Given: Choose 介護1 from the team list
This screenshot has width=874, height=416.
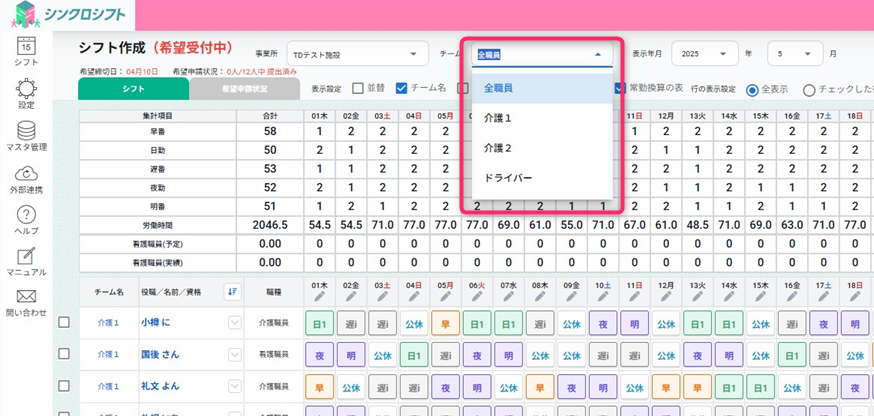Looking at the screenshot, I should [542, 118].
